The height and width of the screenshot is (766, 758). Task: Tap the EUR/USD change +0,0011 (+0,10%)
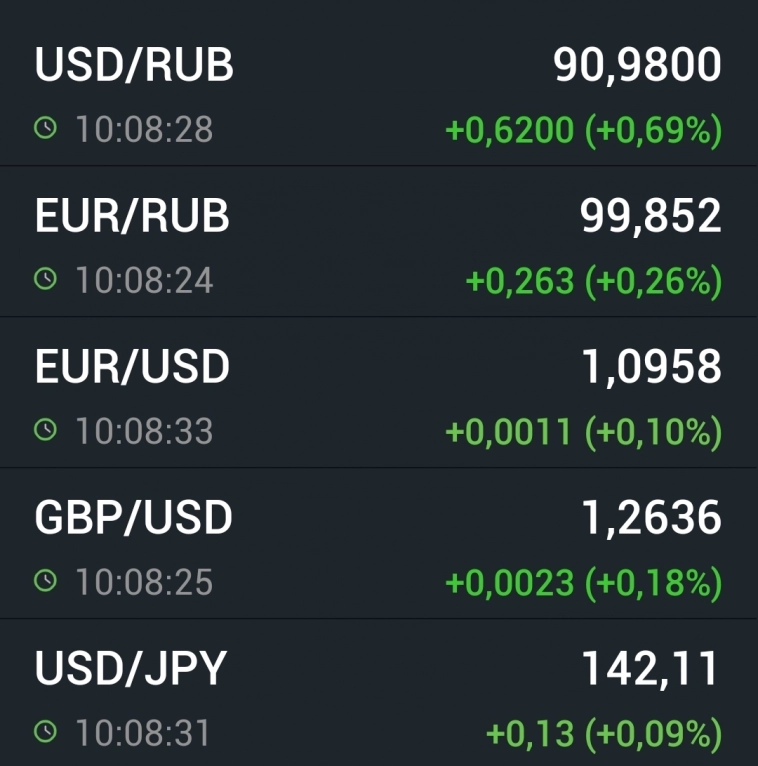(x=583, y=432)
